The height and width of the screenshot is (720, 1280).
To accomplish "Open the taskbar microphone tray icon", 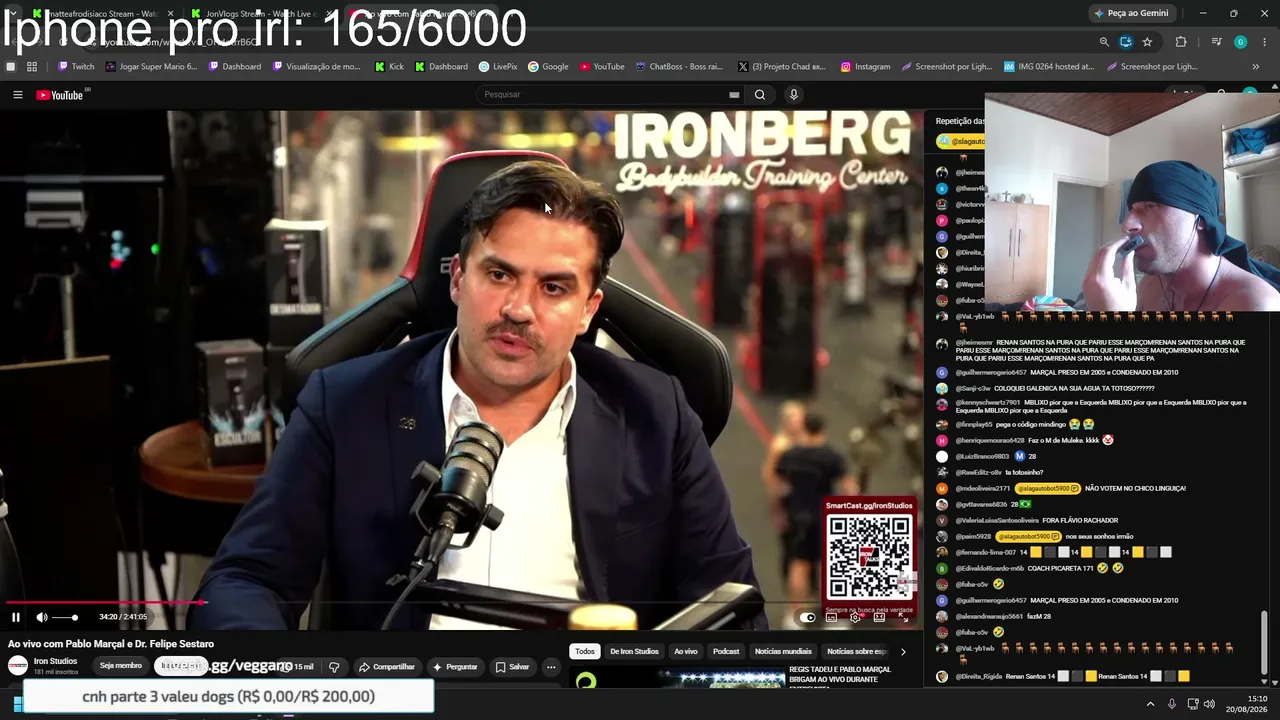I will point(1172,704).
